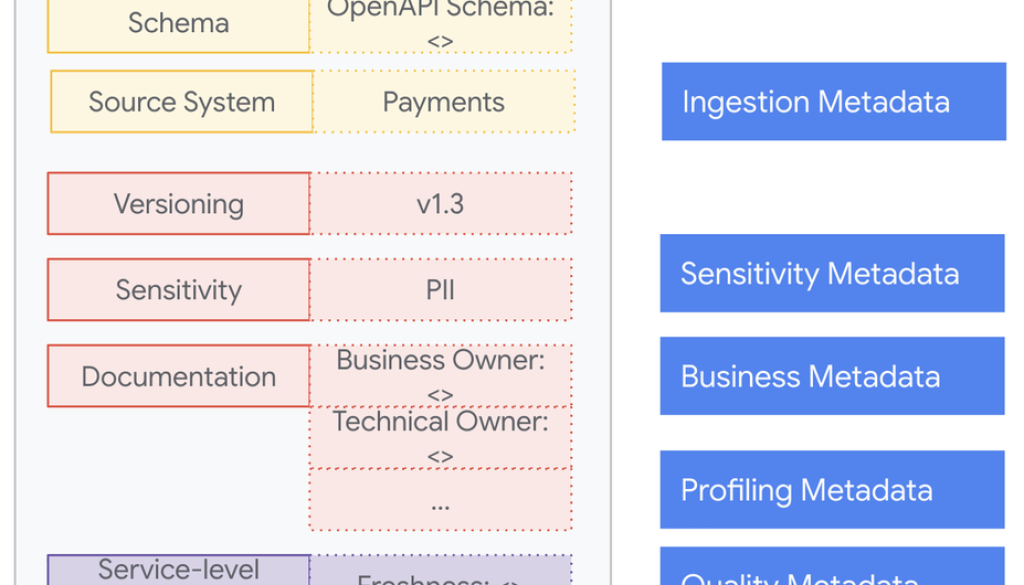Select the Sensitivity Metadata blue box

click(832, 274)
